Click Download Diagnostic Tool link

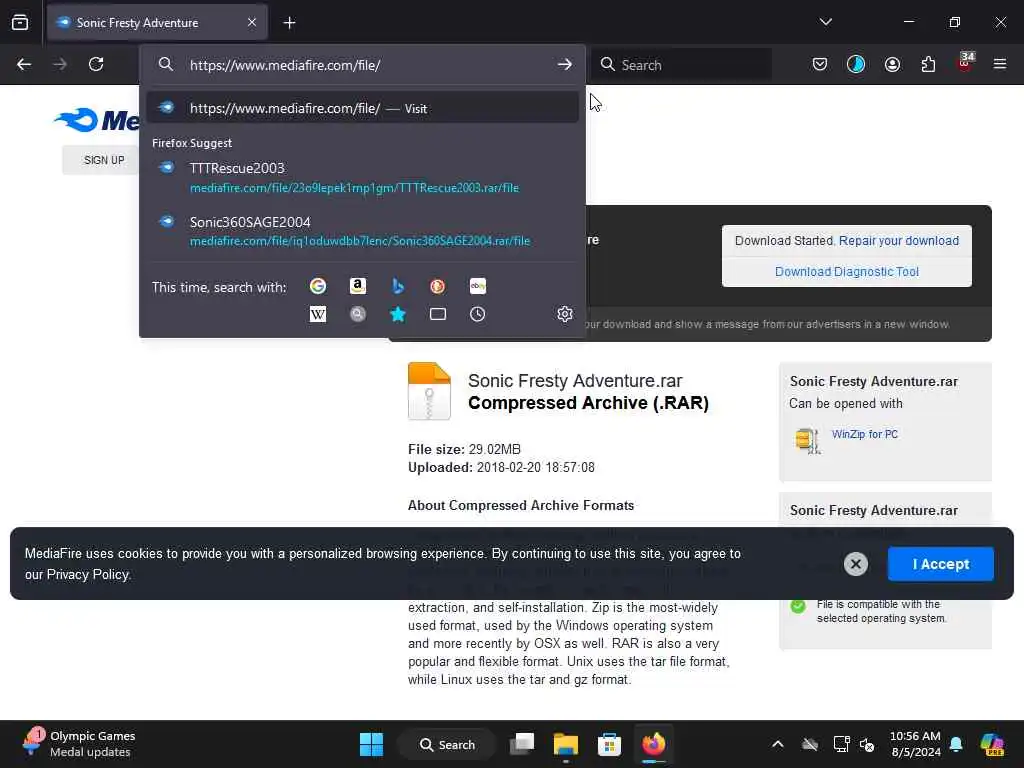(846, 272)
